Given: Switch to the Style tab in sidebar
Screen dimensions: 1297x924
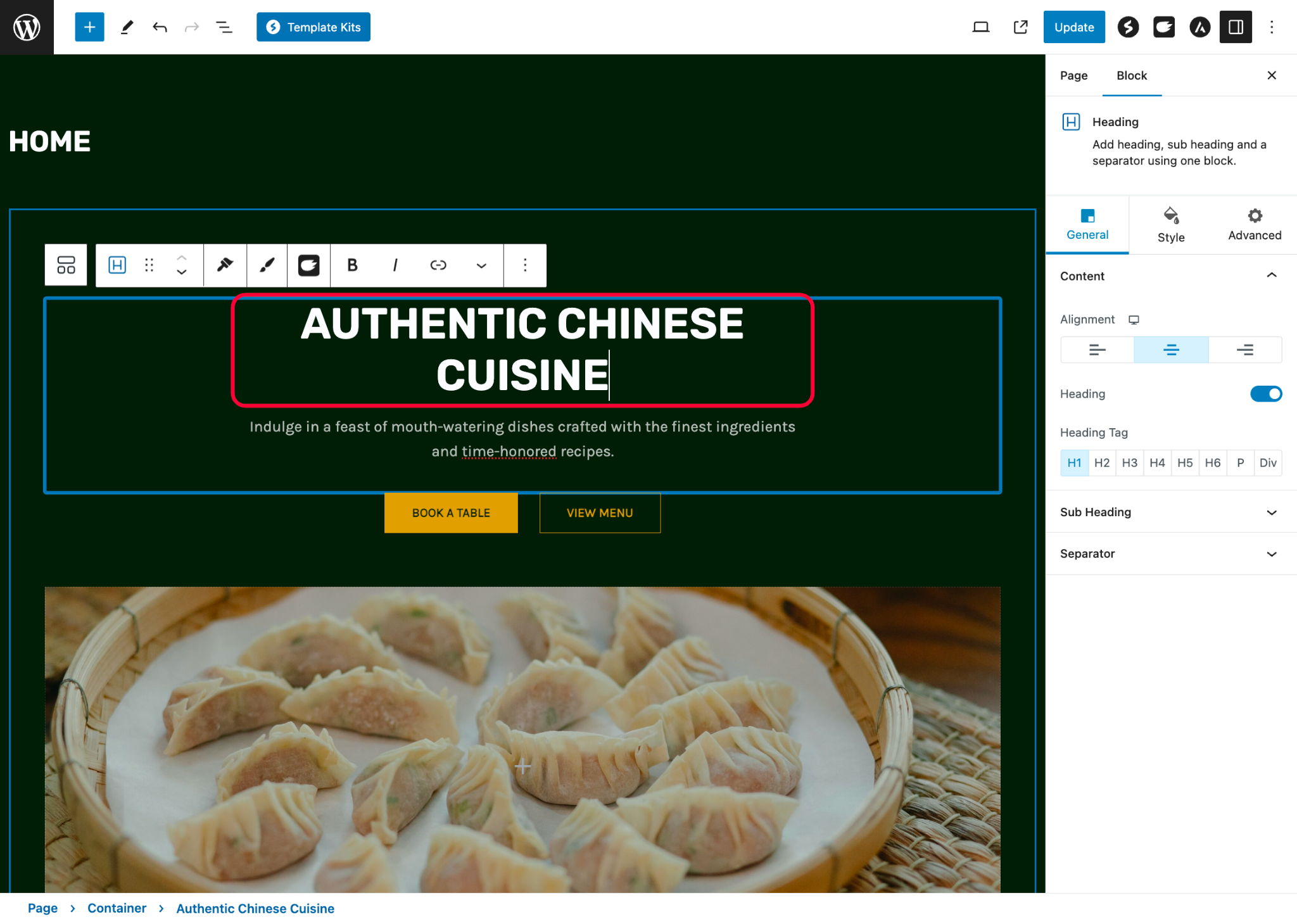Looking at the screenshot, I should click(x=1170, y=225).
